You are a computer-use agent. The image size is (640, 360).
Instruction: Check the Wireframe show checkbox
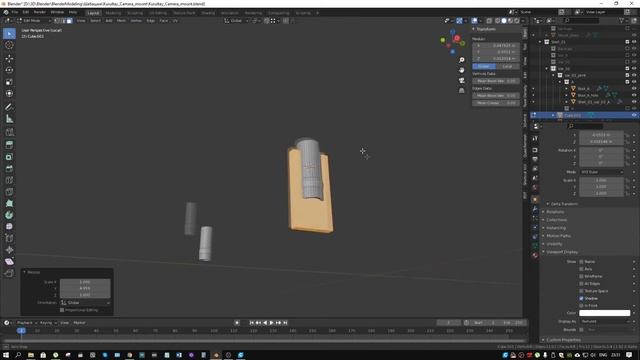(581, 276)
